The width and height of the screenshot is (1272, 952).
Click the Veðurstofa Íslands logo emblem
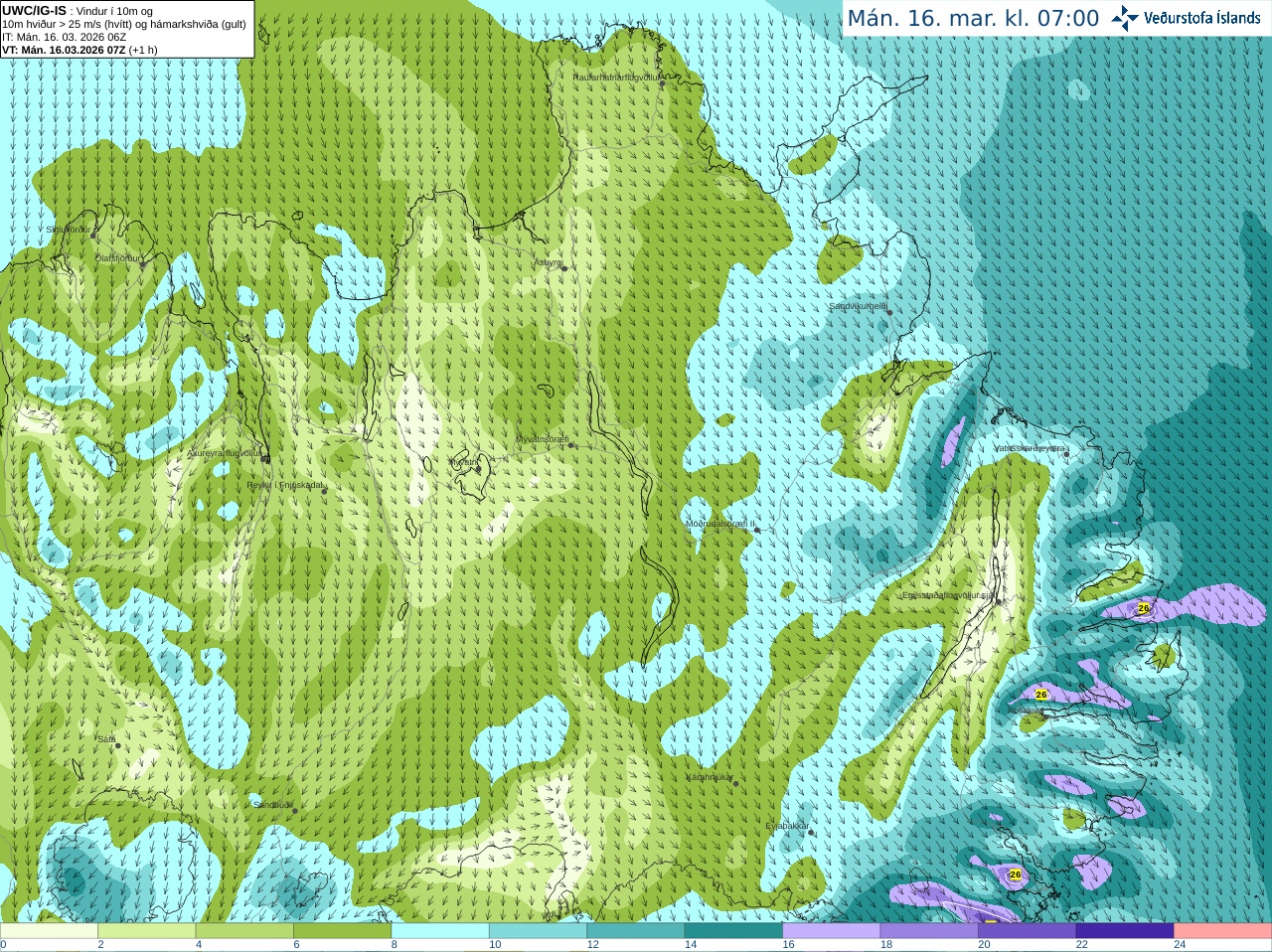coord(1125,18)
